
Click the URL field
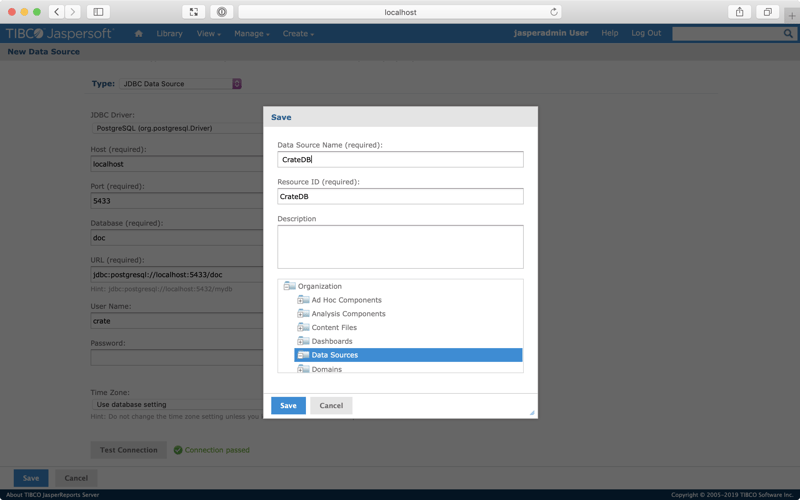coord(177,274)
